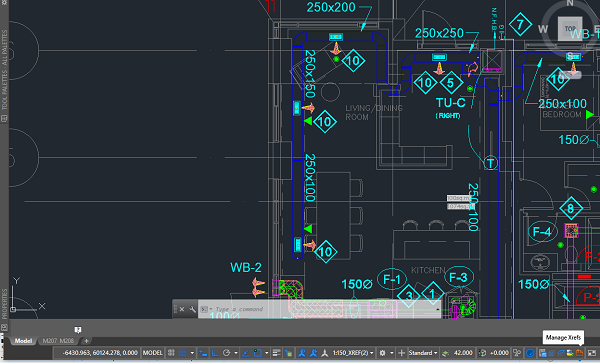The width and height of the screenshot is (600, 364).
Task: Click the ViewCube S compass direction
Action: (x=570, y=56)
